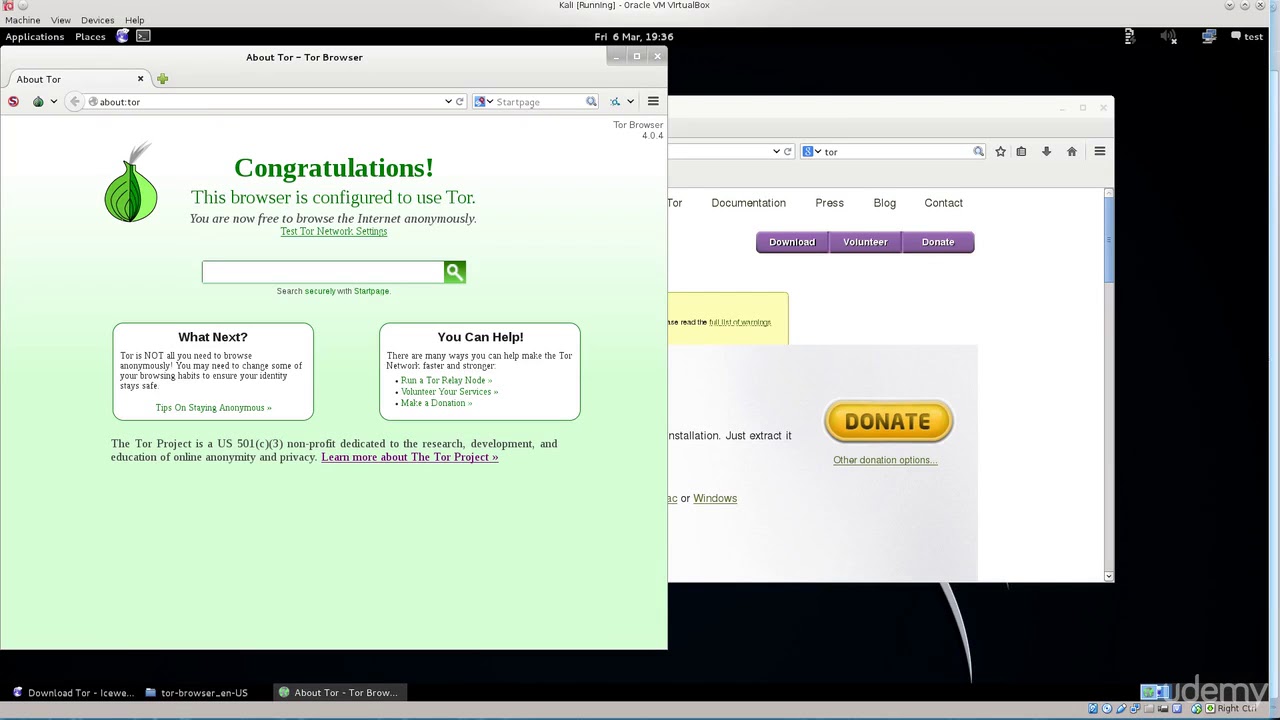Open Google search engine dropdown in Iceweasel window

tap(812, 151)
